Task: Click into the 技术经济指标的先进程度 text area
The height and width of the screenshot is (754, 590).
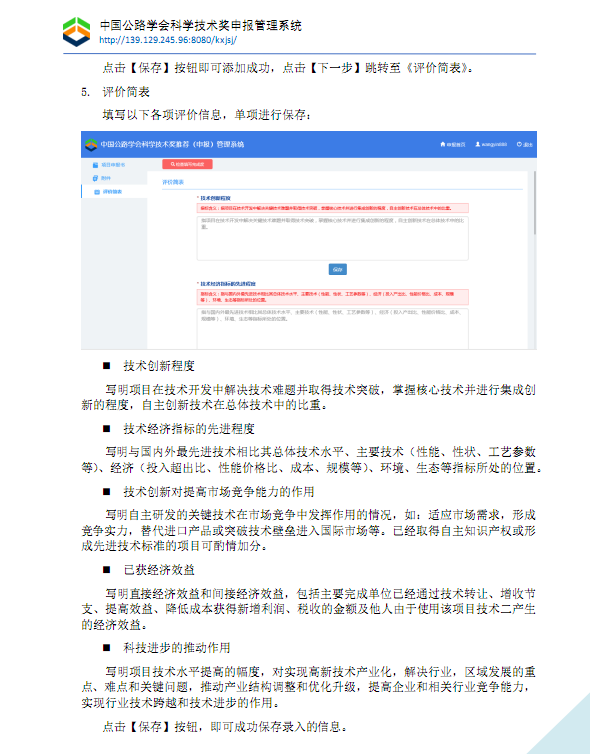Action: (x=332, y=328)
